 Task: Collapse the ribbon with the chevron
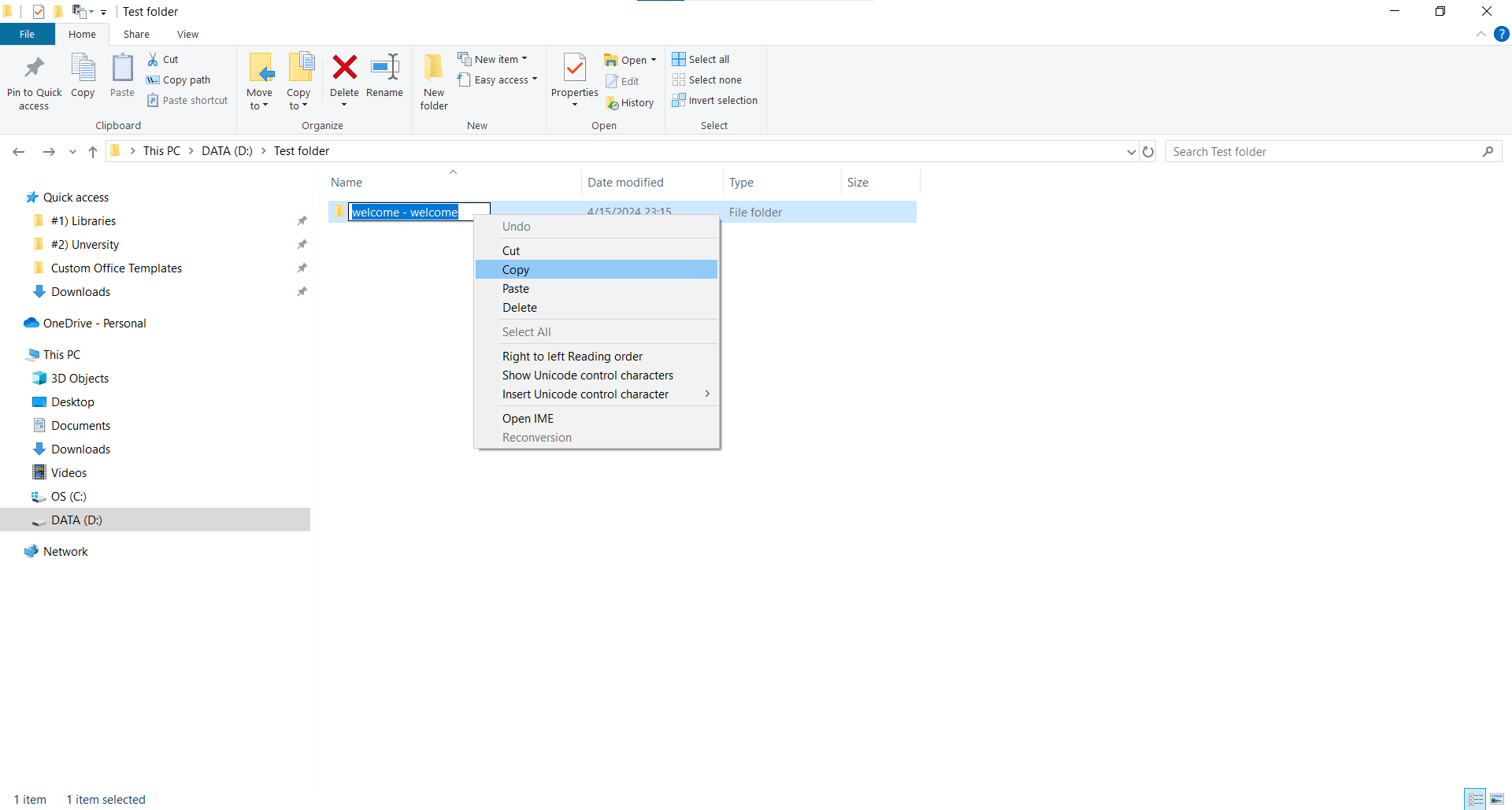click(x=1480, y=34)
